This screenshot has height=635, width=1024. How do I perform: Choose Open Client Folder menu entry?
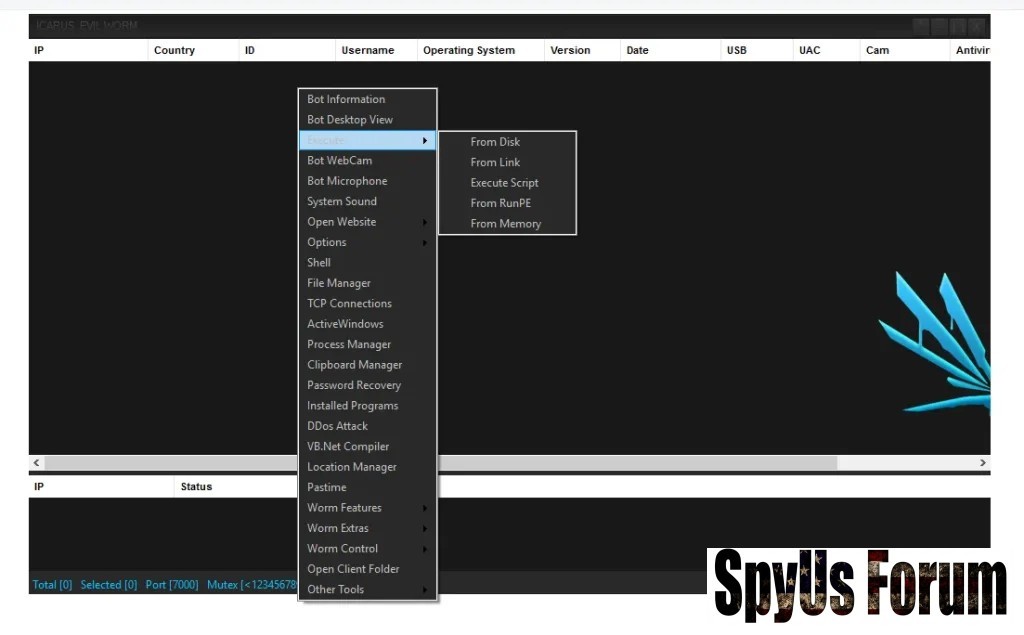pos(353,569)
